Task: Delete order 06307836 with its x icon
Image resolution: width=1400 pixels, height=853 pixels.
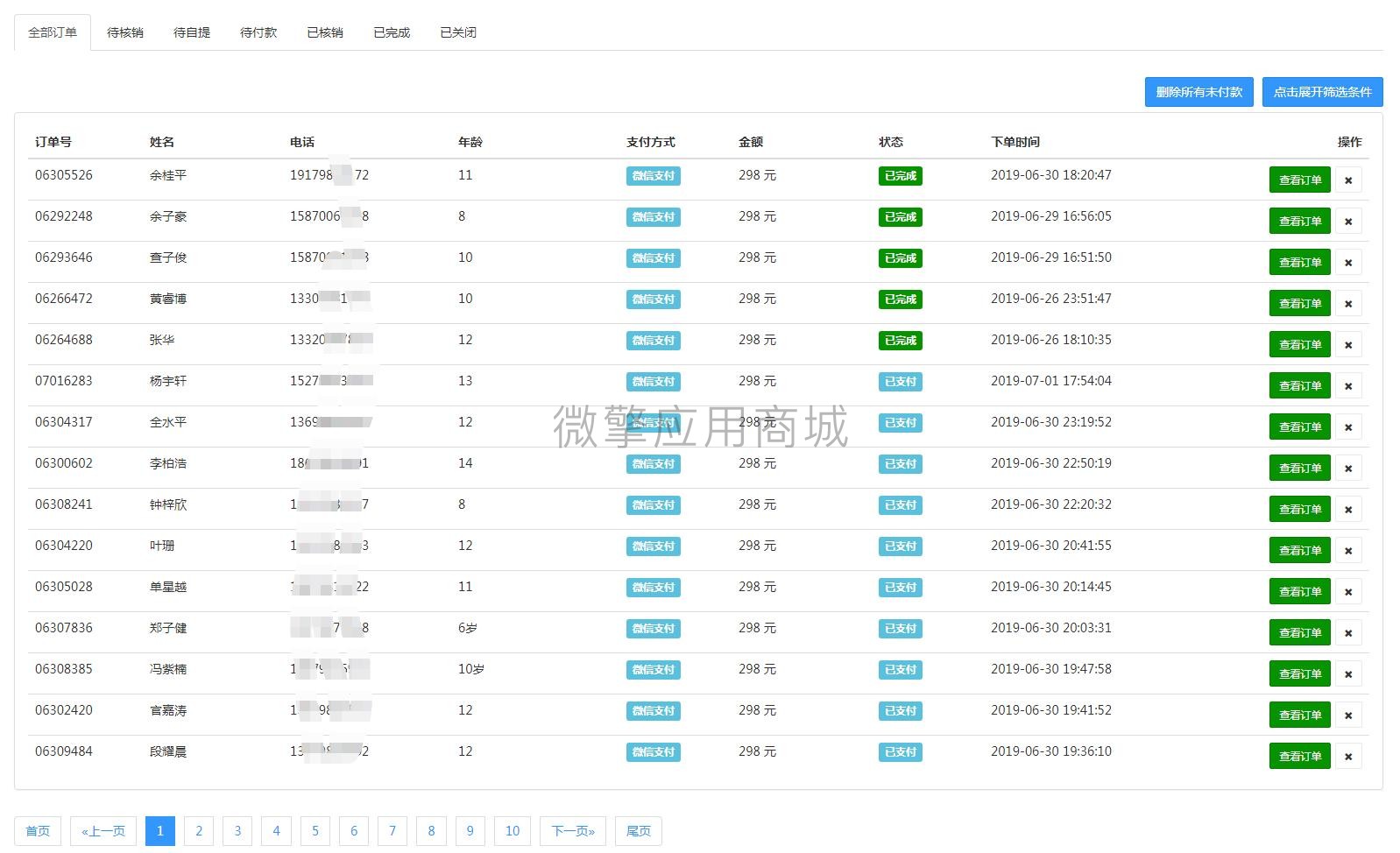Action: point(1348,632)
